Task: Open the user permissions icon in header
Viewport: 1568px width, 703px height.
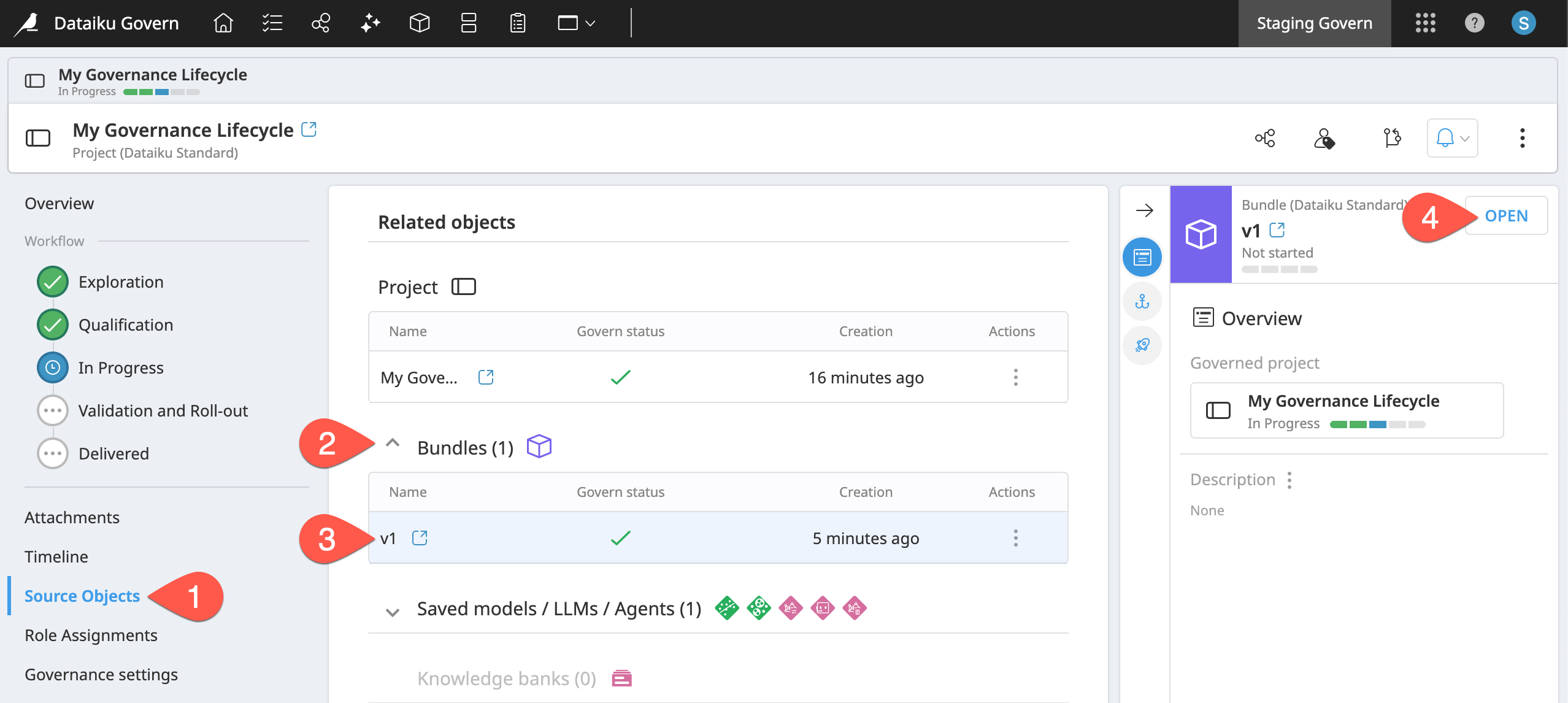Action: [1324, 138]
